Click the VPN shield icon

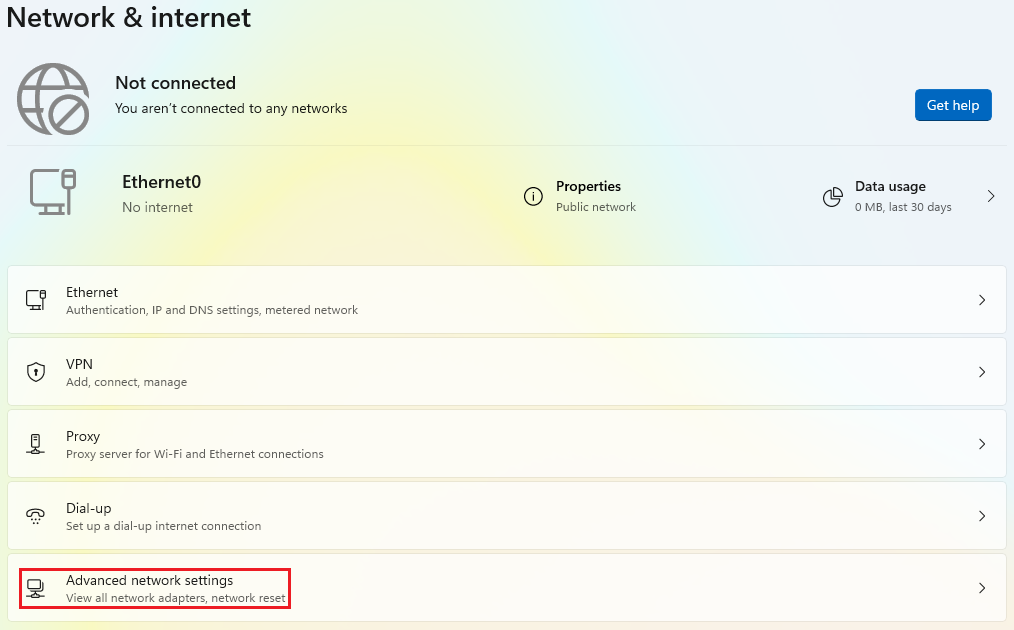36,371
